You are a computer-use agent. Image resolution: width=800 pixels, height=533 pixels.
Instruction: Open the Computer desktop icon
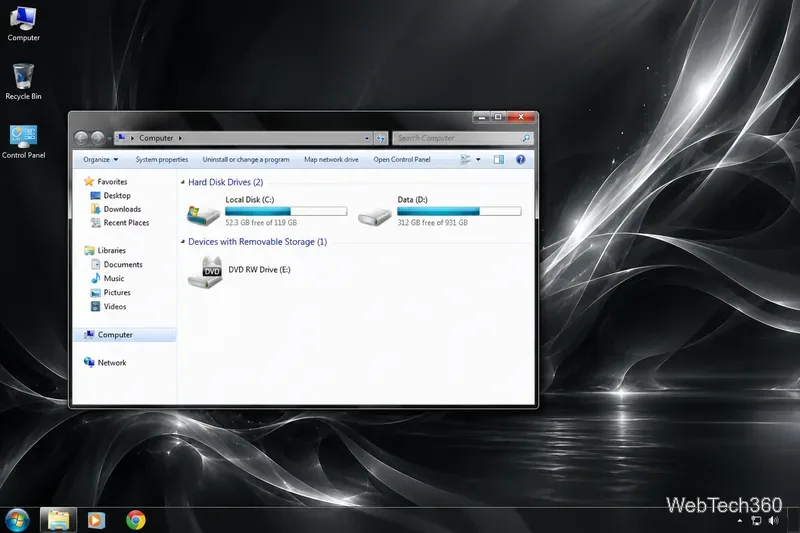[x=23, y=23]
